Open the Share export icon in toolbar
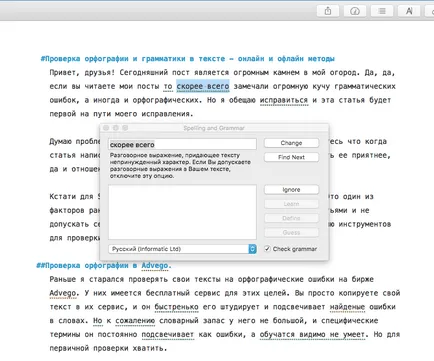 point(328,11)
